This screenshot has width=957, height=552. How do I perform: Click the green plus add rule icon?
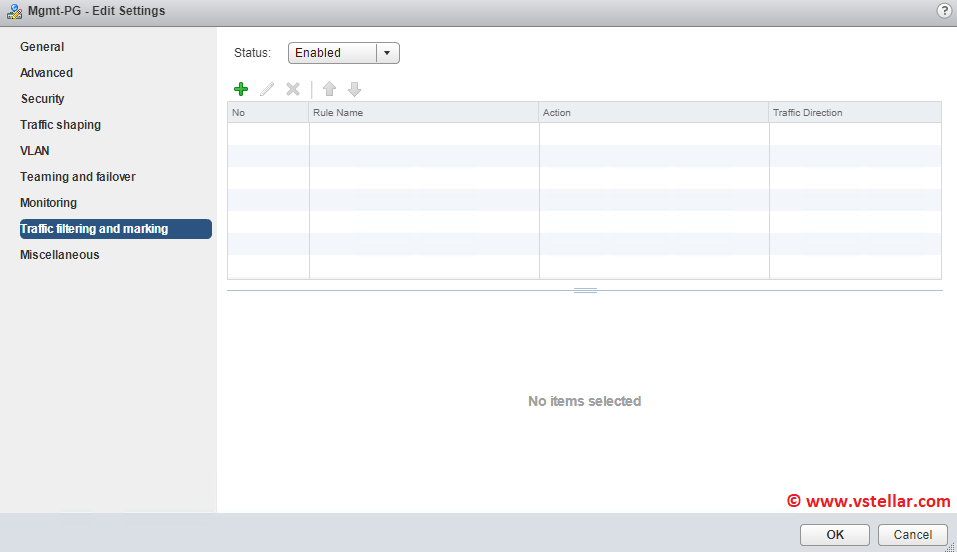pyautogui.click(x=241, y=89)
